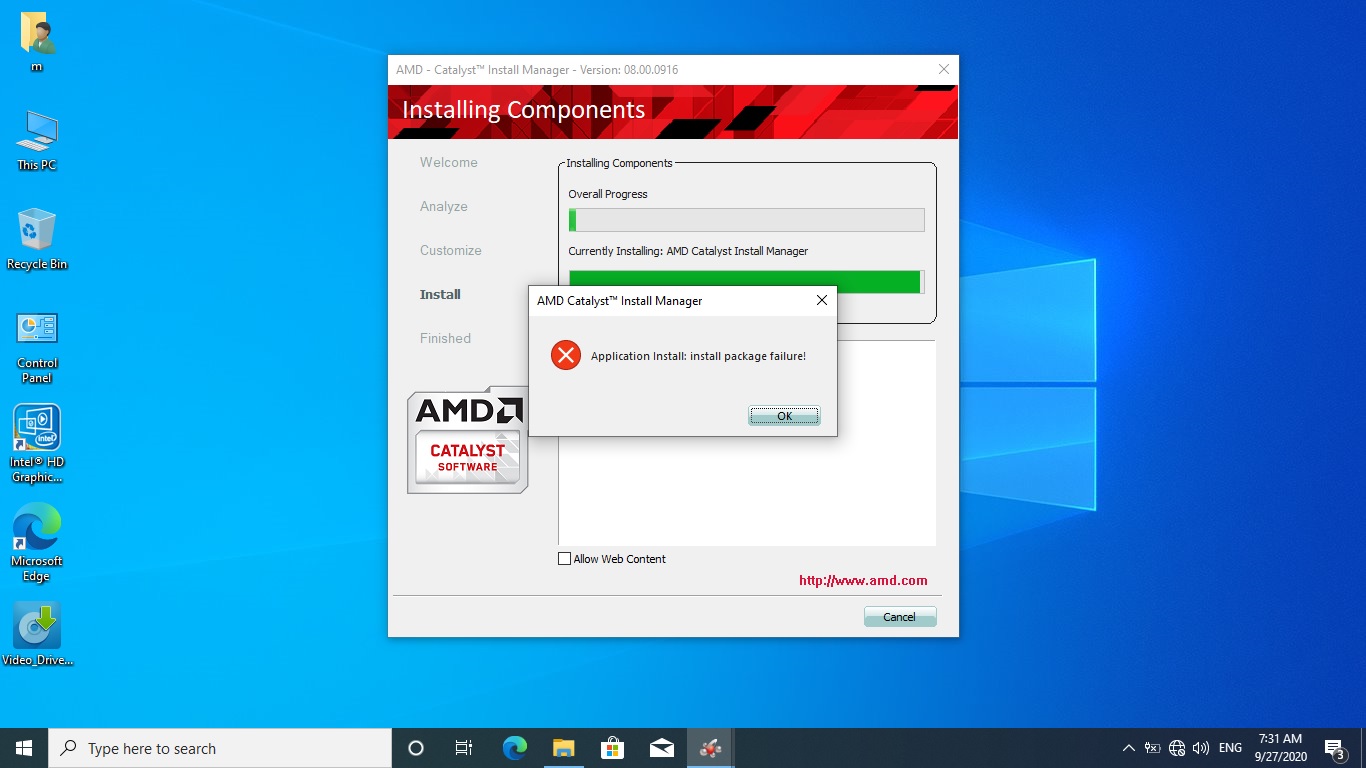Close the AMD Catalyst Install Manager error dialog
Screen dimensions: 1366x768
(x=822, y=300)
